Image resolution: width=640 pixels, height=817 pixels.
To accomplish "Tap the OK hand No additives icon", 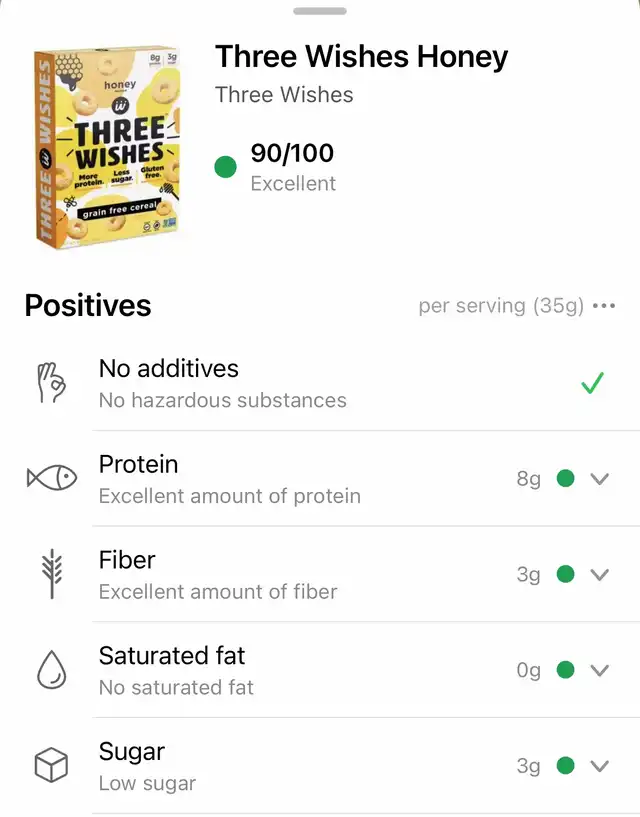I will coord(51,383).
